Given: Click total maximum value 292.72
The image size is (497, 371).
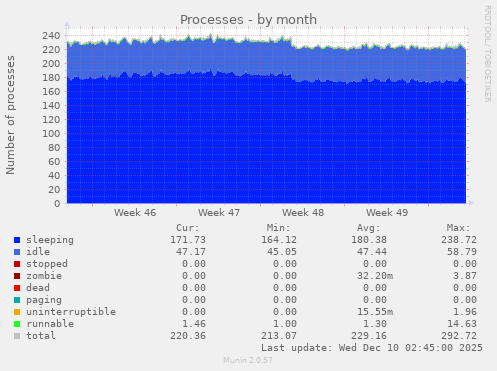Looking at the screenshot, I should click(x=459, y=336).
